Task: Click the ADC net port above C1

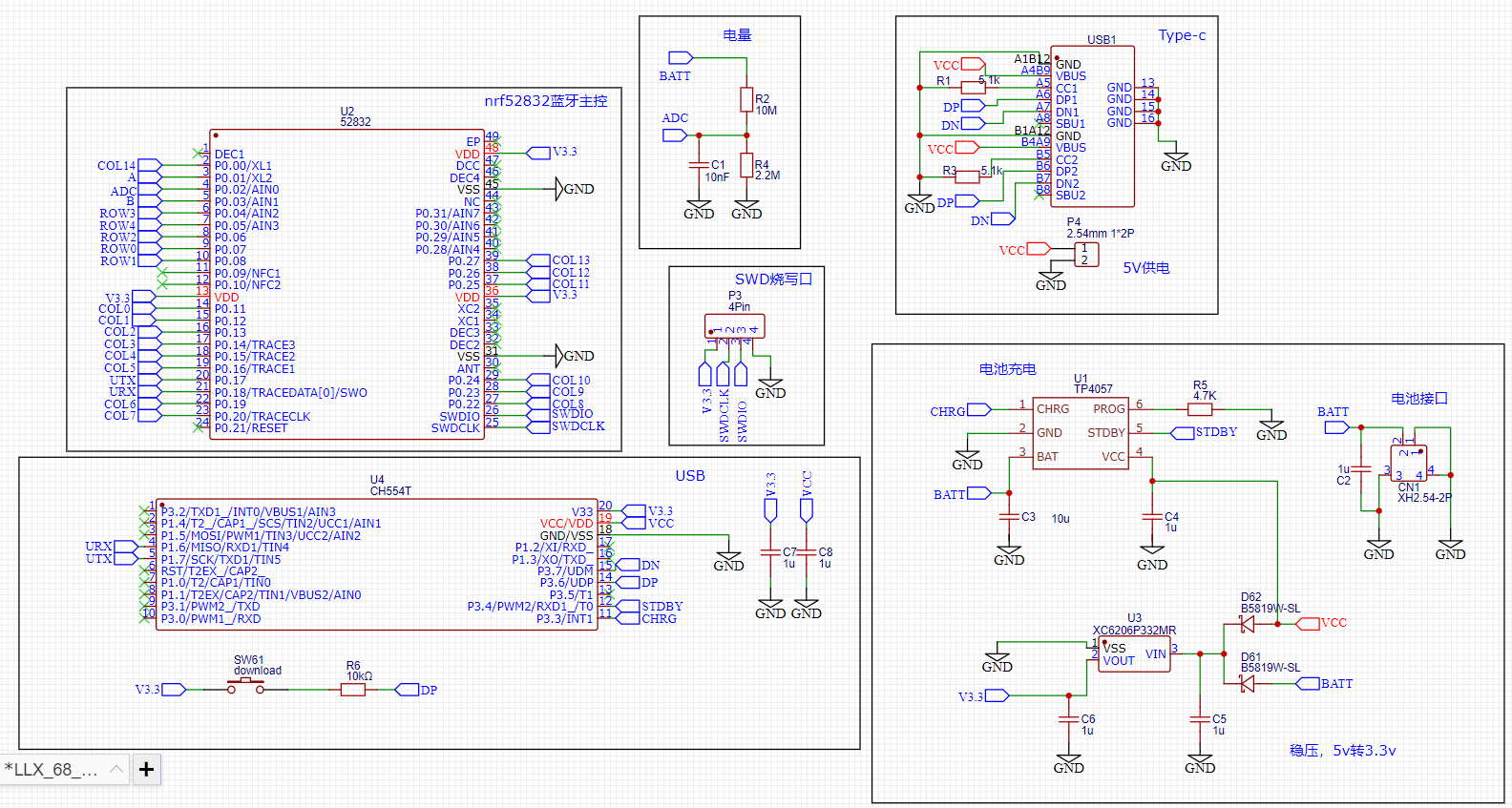Action: click(675, 135)
